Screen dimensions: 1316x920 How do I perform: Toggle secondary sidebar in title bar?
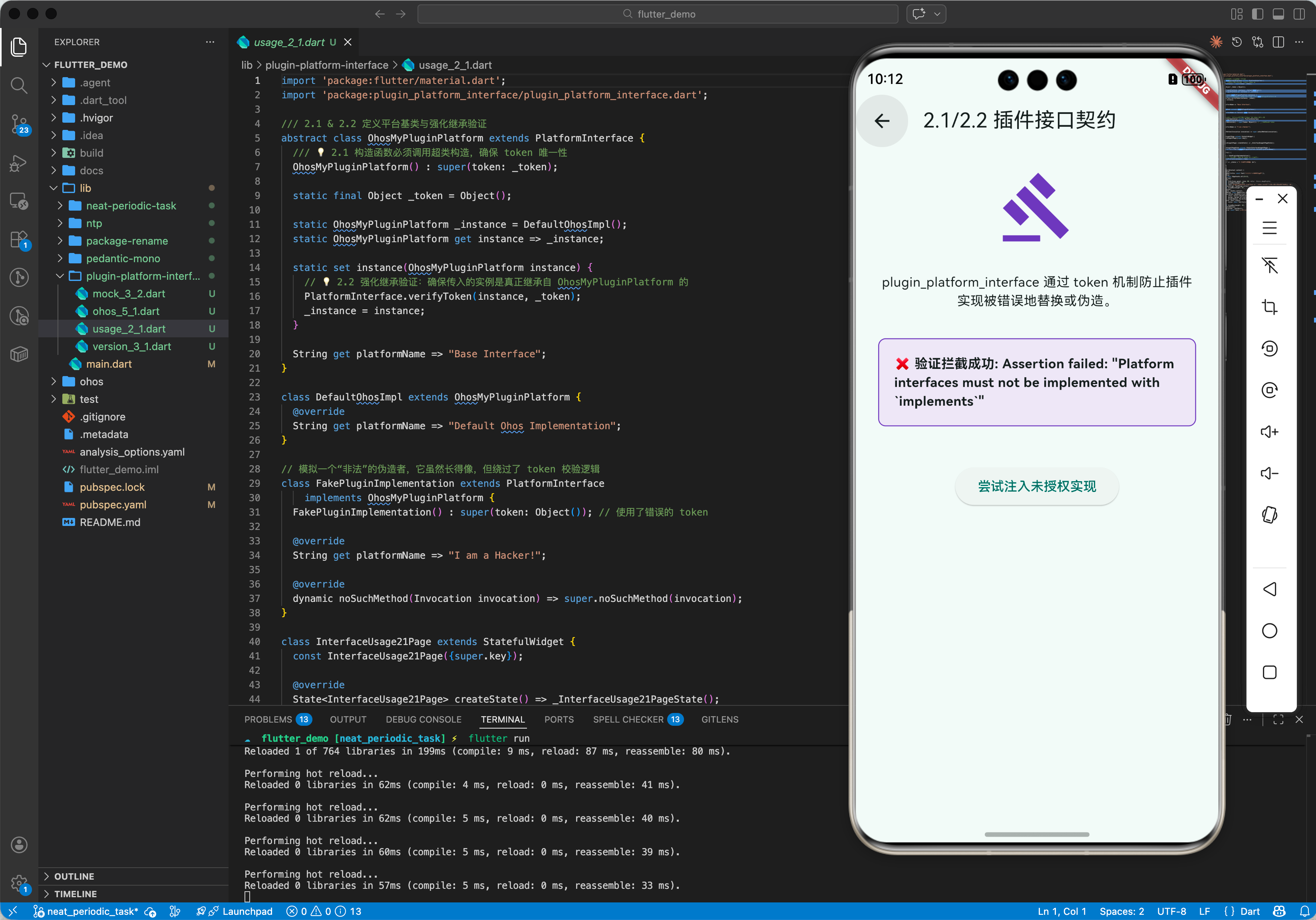[x=1299, y=14]
